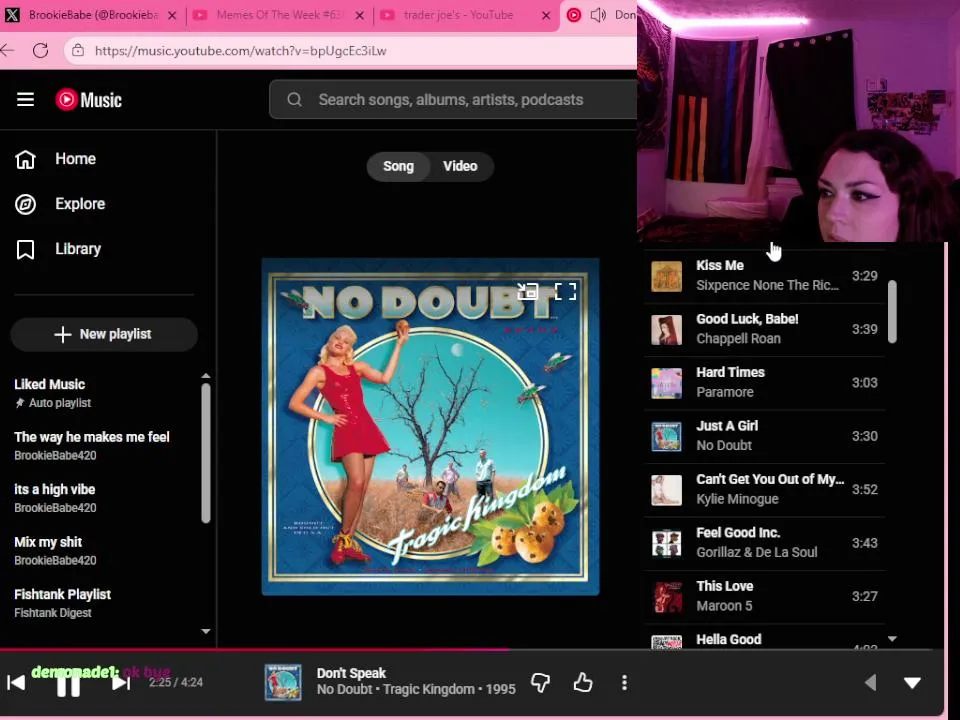
Task: Open the three-dot action menu
Action: point(624,682)
